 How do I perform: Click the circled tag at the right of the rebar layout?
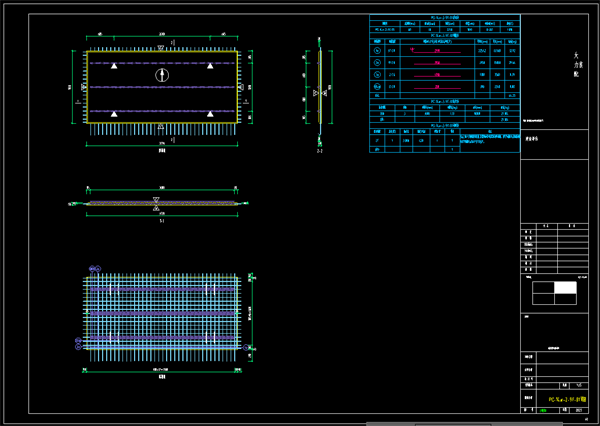(246, 347)
